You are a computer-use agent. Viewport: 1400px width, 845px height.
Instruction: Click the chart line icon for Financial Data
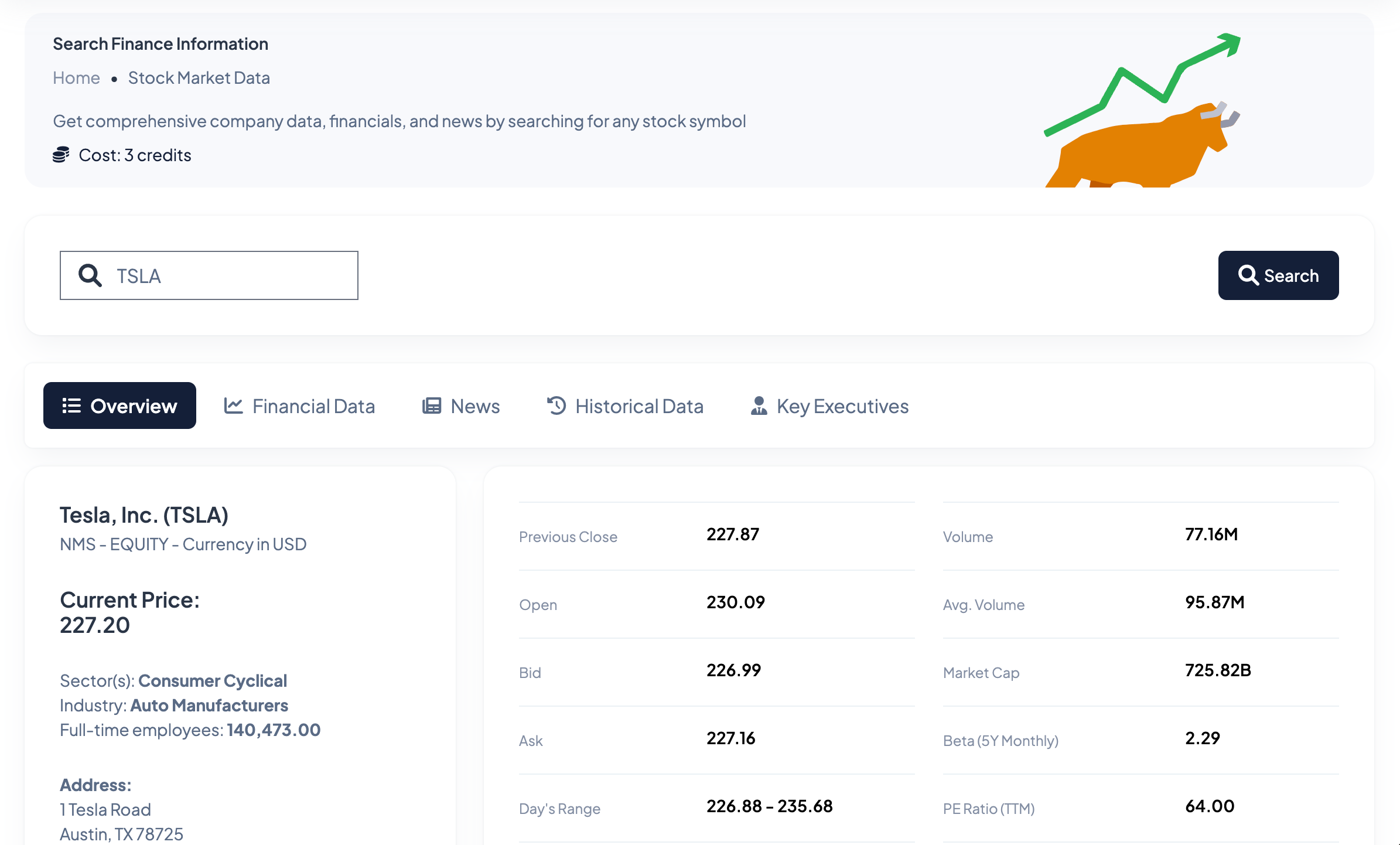click(233, 406)
